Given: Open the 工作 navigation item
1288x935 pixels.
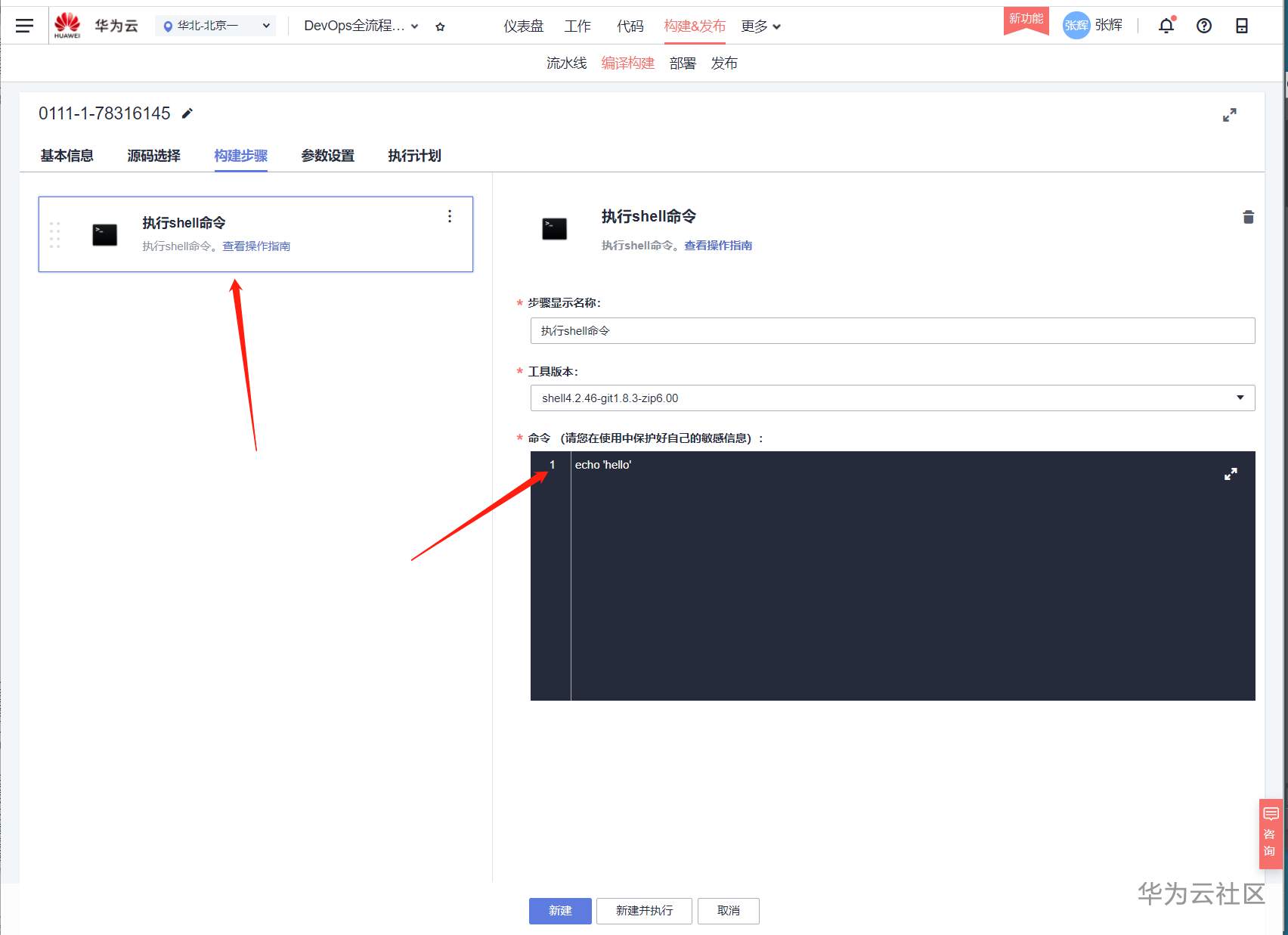Looking at the screenshot, I should (577, 26).
